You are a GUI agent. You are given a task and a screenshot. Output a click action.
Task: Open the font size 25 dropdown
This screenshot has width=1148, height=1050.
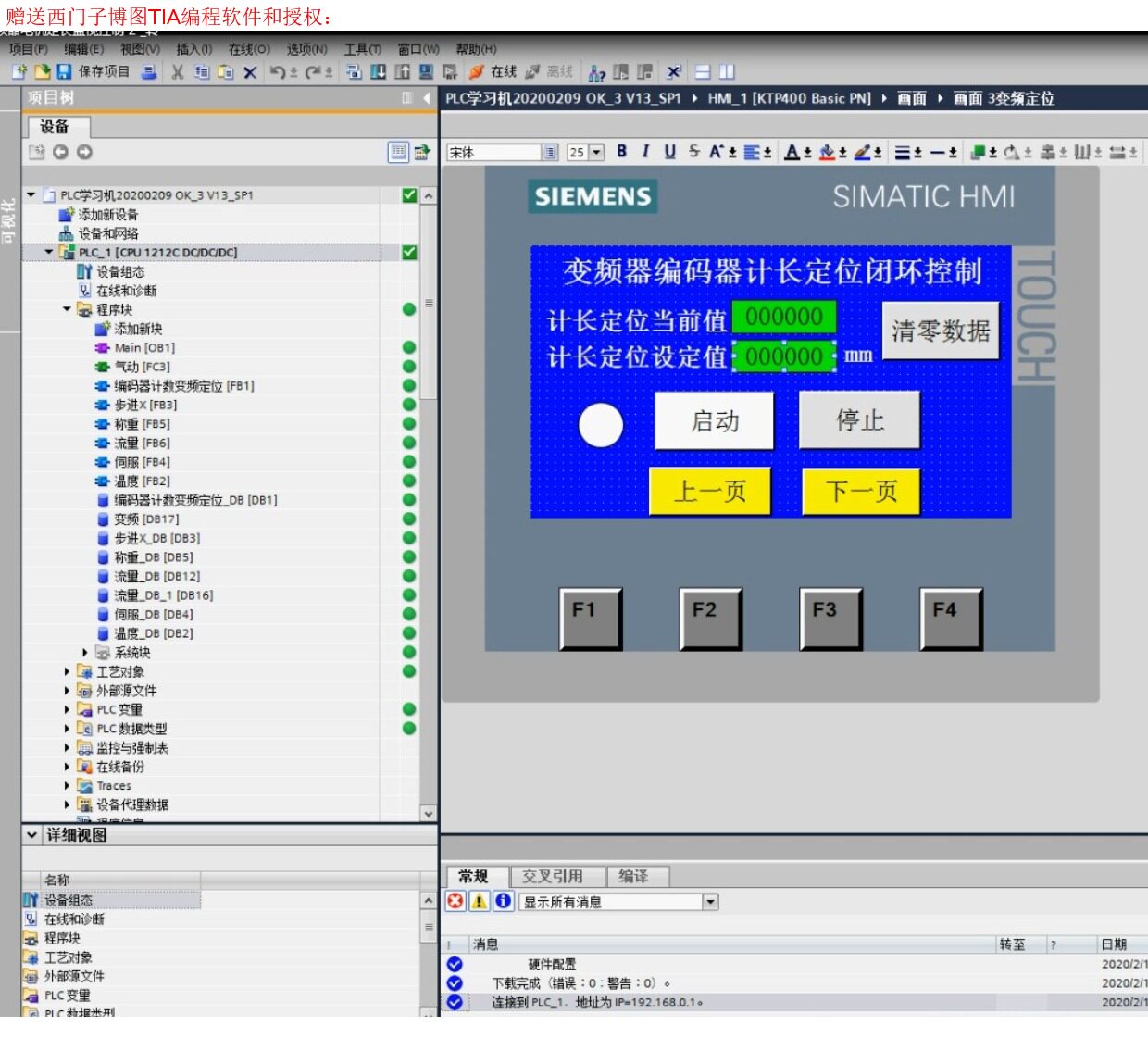click(x=596, y=153)
